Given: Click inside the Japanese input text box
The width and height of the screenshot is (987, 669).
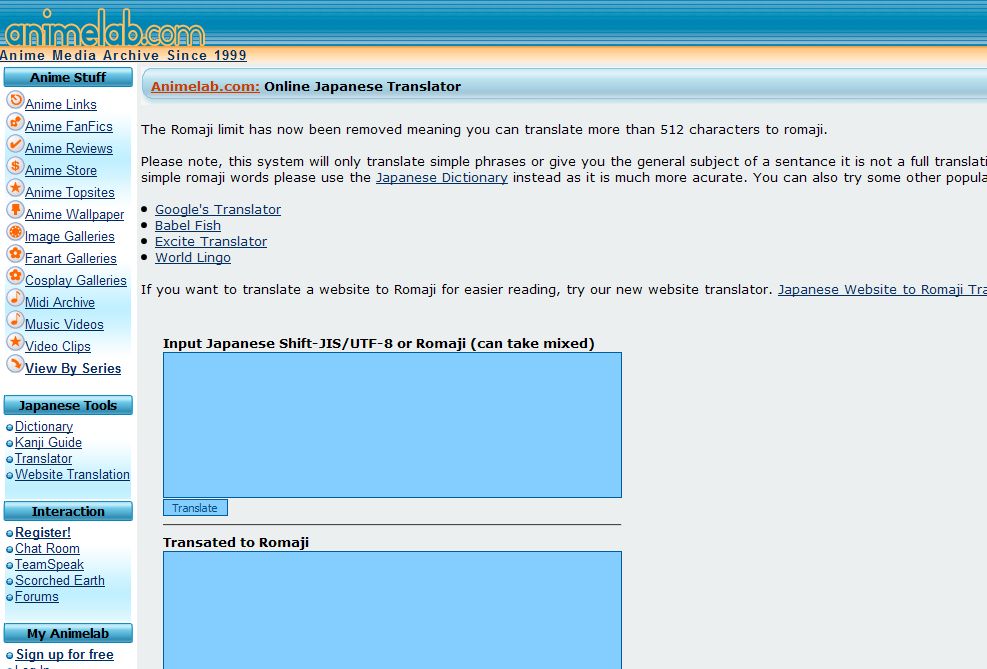Looking at the screenshot, I should tap(392, 424).
